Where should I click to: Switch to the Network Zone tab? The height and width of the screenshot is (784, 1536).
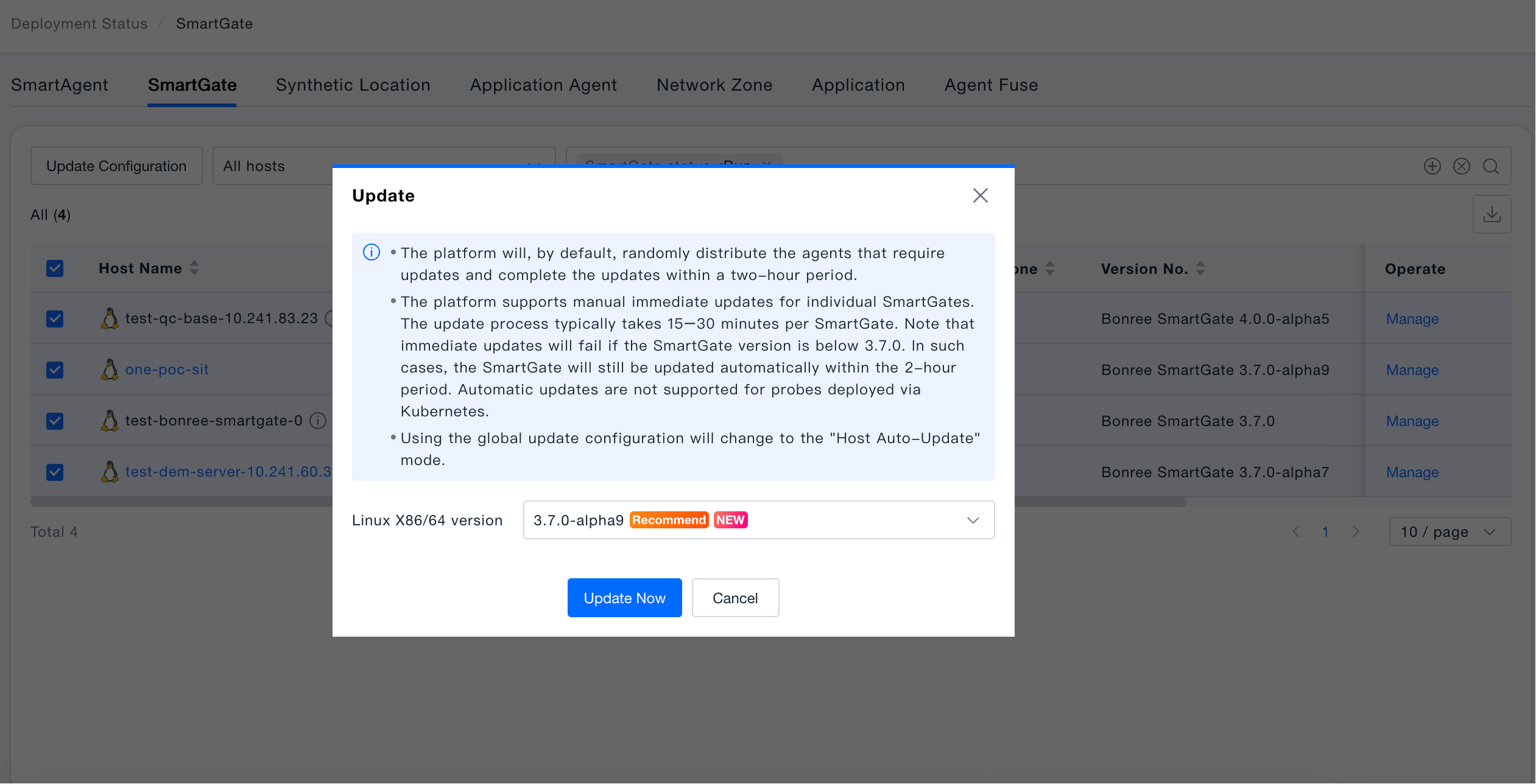[714, 85]
